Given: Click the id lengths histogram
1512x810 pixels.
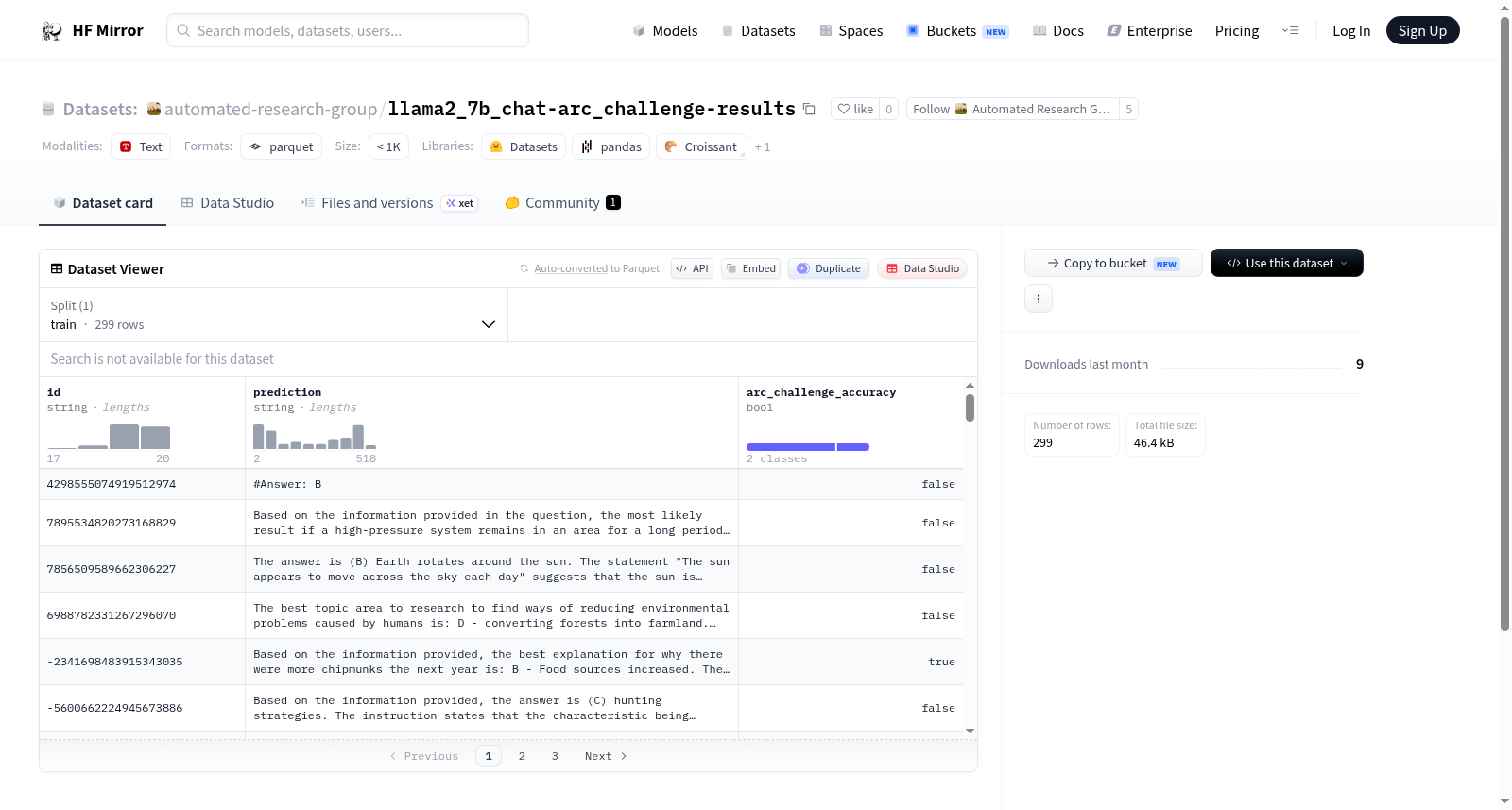Looking at the screenshot, I should pyautogui.click(x=109, y=437).
